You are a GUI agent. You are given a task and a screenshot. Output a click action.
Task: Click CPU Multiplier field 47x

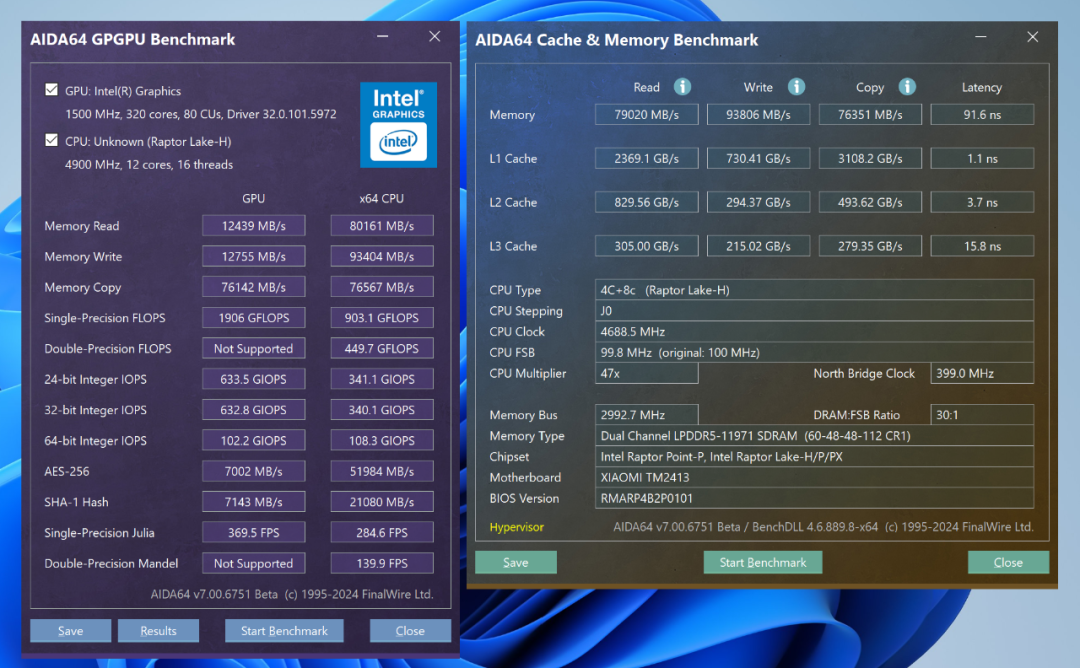point(647,373)
